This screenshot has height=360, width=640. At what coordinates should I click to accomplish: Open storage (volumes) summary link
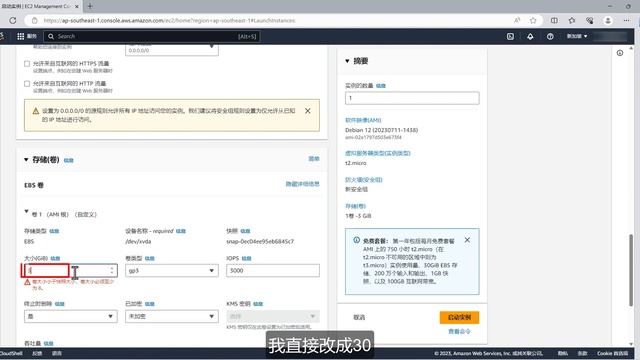click(356, 206)
